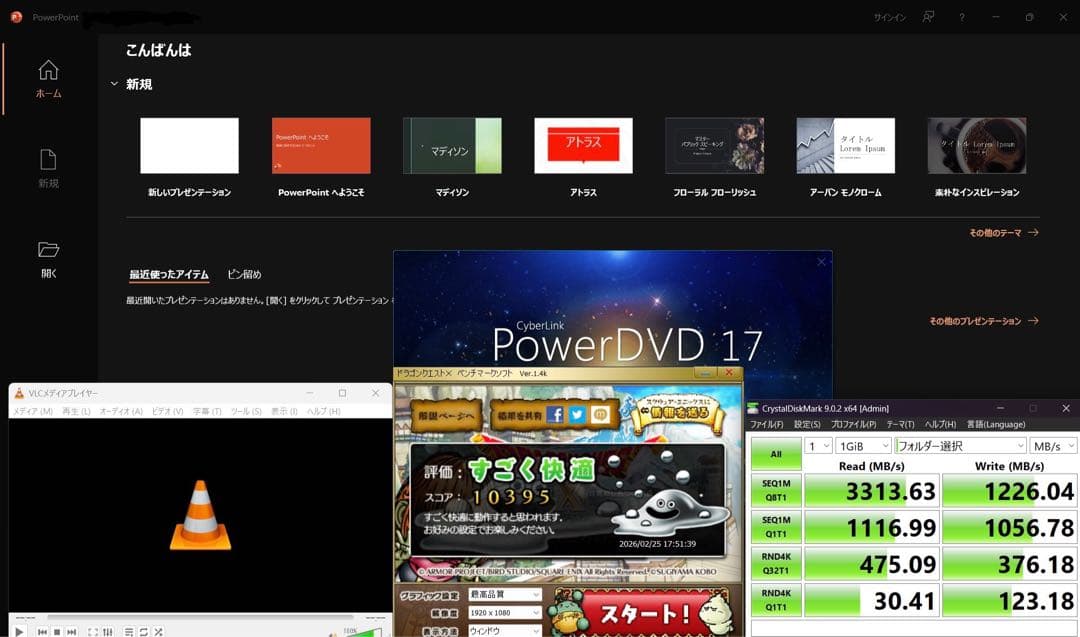Click VLC stop button
1080x637 pixels.
click(x=57, y=631)
